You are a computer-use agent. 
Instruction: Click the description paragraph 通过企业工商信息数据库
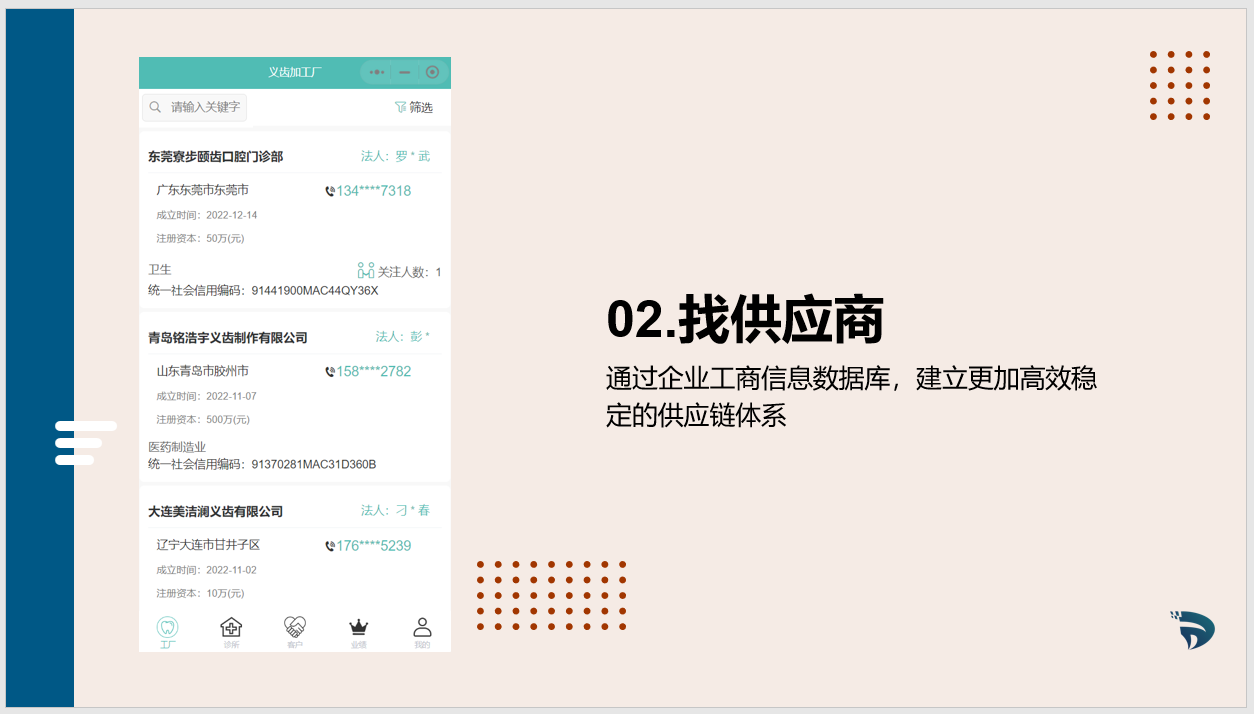click(x=851, y=397)
